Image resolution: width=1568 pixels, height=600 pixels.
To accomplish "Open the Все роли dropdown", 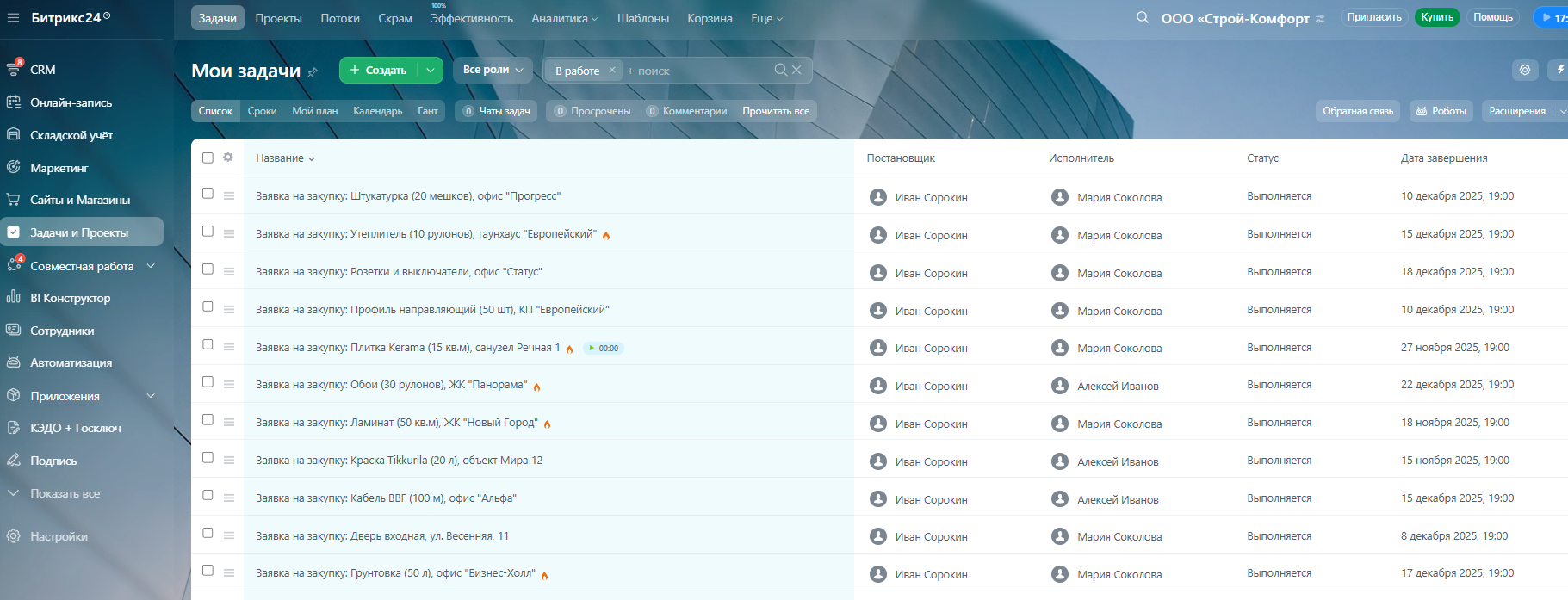I will [x=493, y=70].
